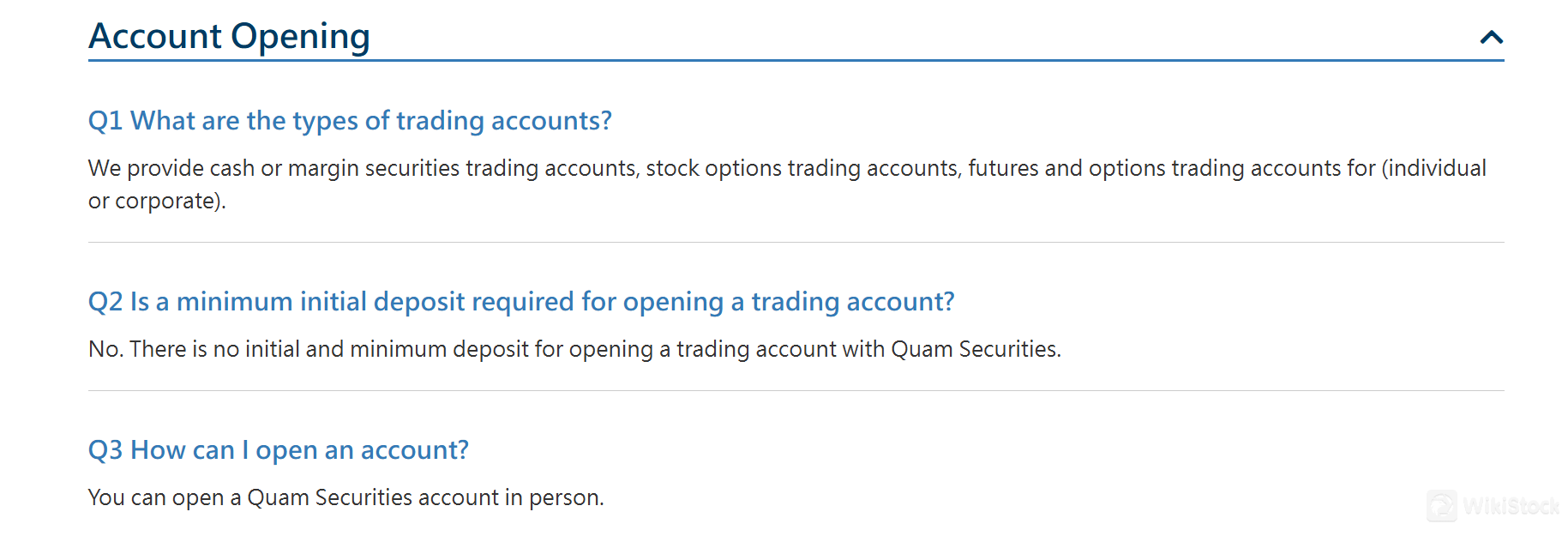Click the words 'stock options trading accounts'
The image size is (1568, 536).
pos(802,169)
